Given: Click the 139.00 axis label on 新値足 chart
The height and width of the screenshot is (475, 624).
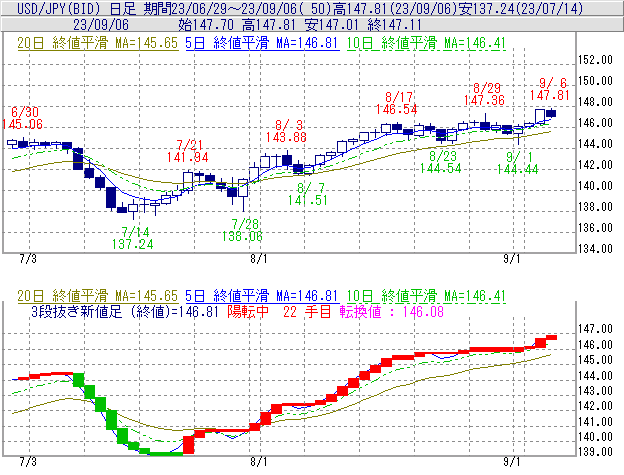Looking at the screenshot, I should pos(595,452).
